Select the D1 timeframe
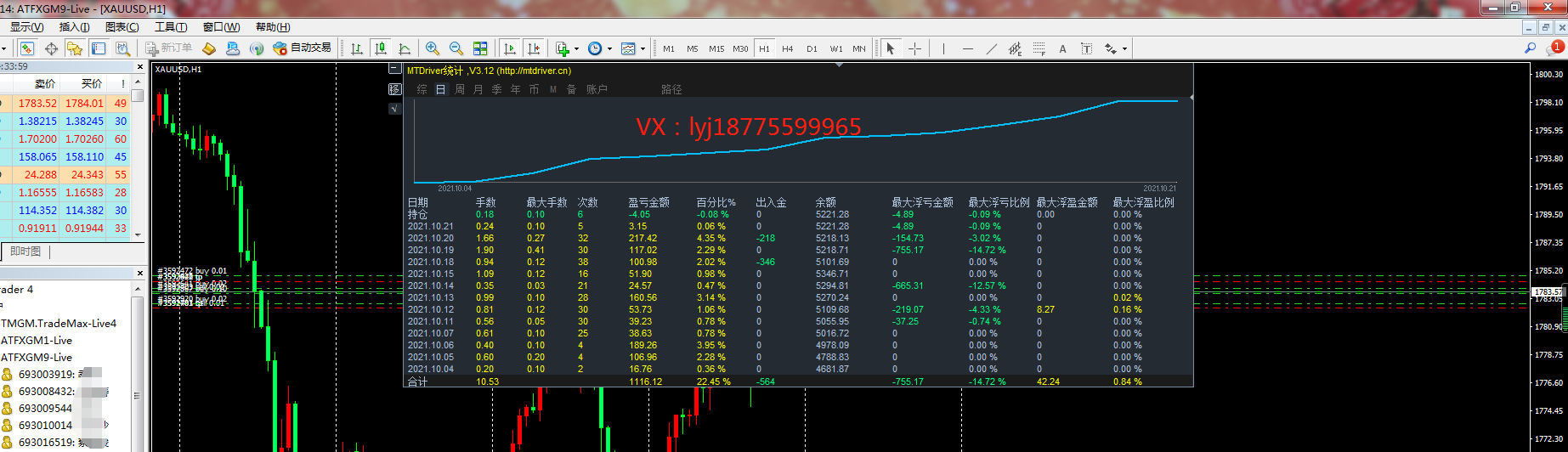 (x=812, y=48)
